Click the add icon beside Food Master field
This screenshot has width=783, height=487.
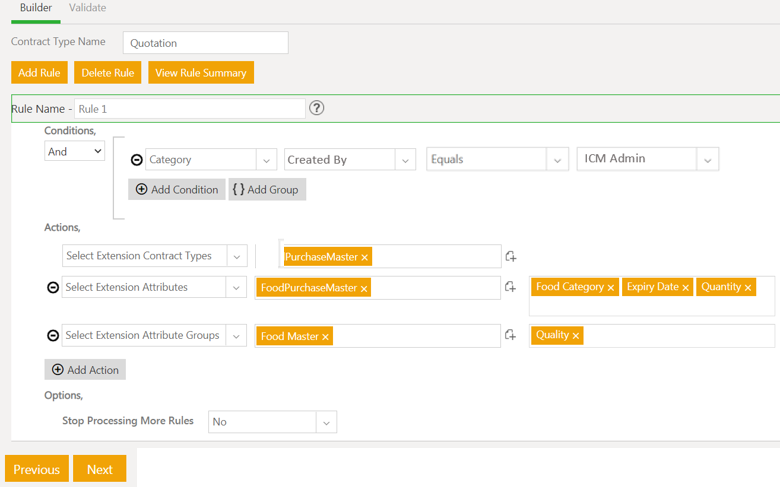point(510,336)
